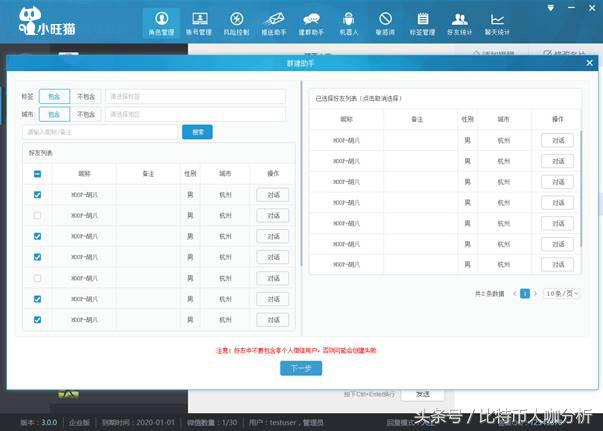This screenshot has height=431, width=603.
Task: Click 微信数量 1/30 in status bar
Action: tap(212, 423)
